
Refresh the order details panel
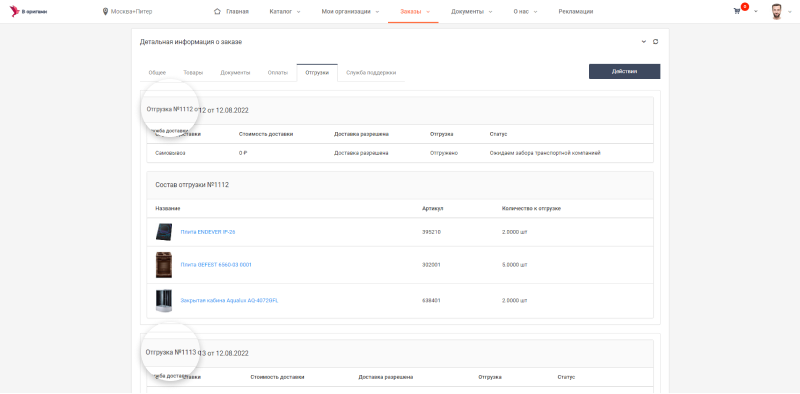[x=656, y=42]
